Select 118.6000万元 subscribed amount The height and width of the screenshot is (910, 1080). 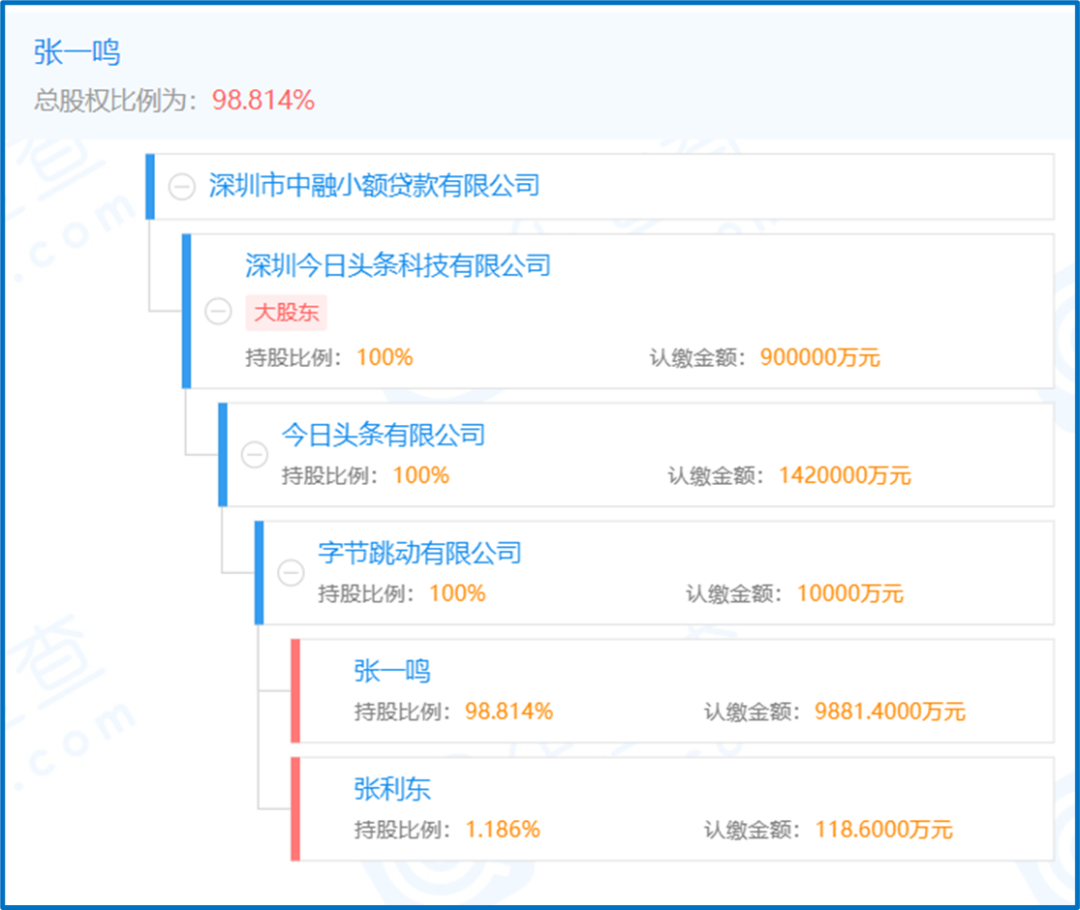[884, 829]
